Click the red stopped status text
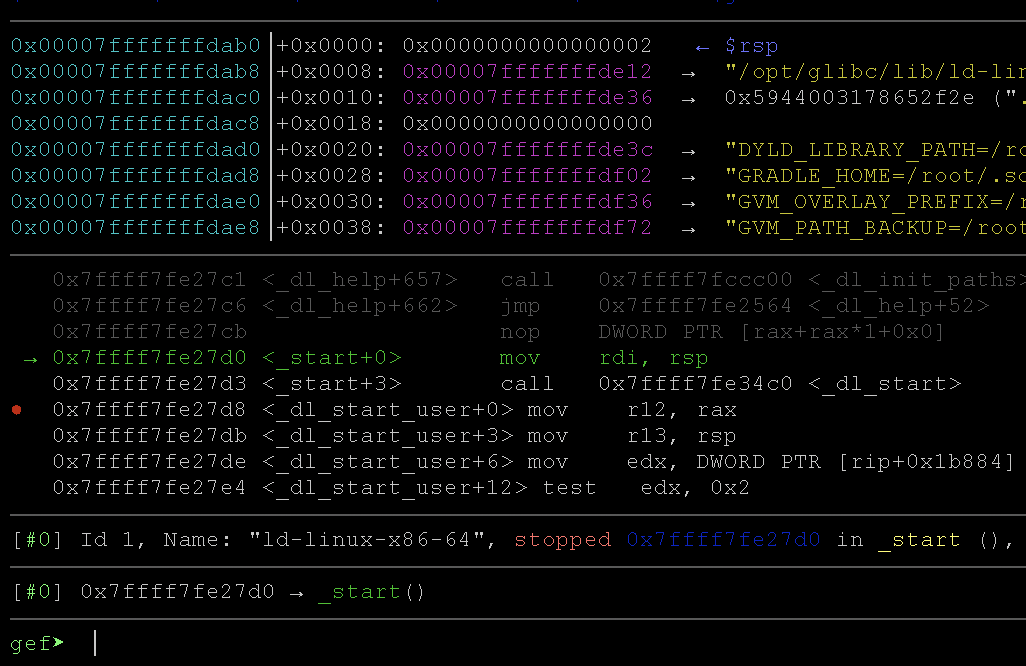Screen dimensions: 1026x666 coord(562,540)
